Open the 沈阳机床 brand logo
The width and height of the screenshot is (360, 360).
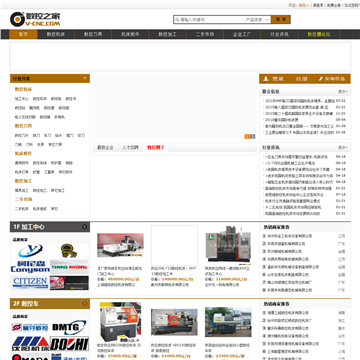30,344
